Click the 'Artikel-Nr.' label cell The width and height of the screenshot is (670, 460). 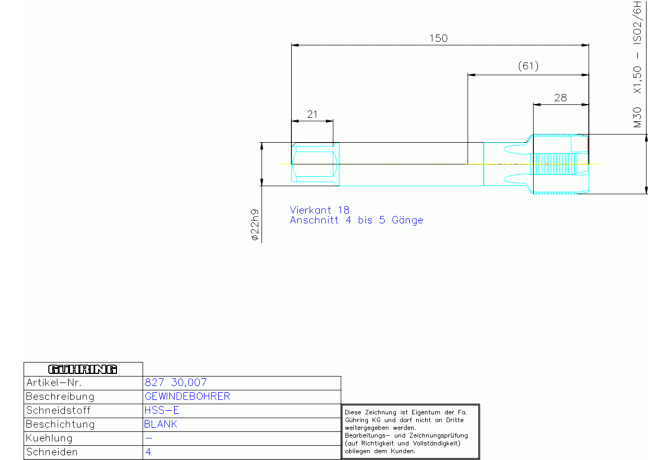coord(83,383)
